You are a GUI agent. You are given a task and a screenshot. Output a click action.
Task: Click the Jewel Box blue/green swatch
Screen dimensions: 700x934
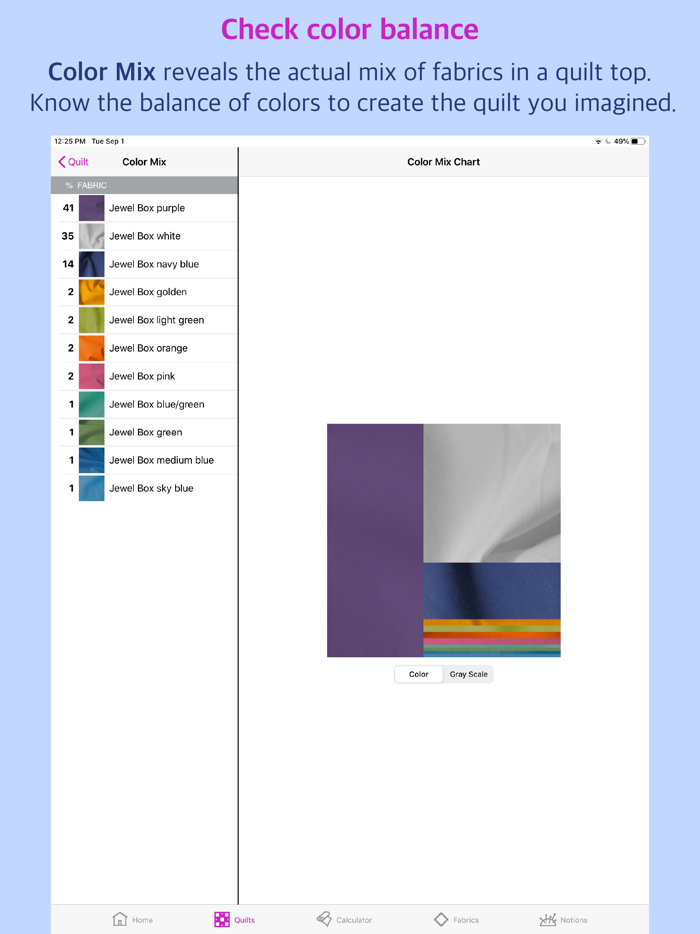point(92,404)
